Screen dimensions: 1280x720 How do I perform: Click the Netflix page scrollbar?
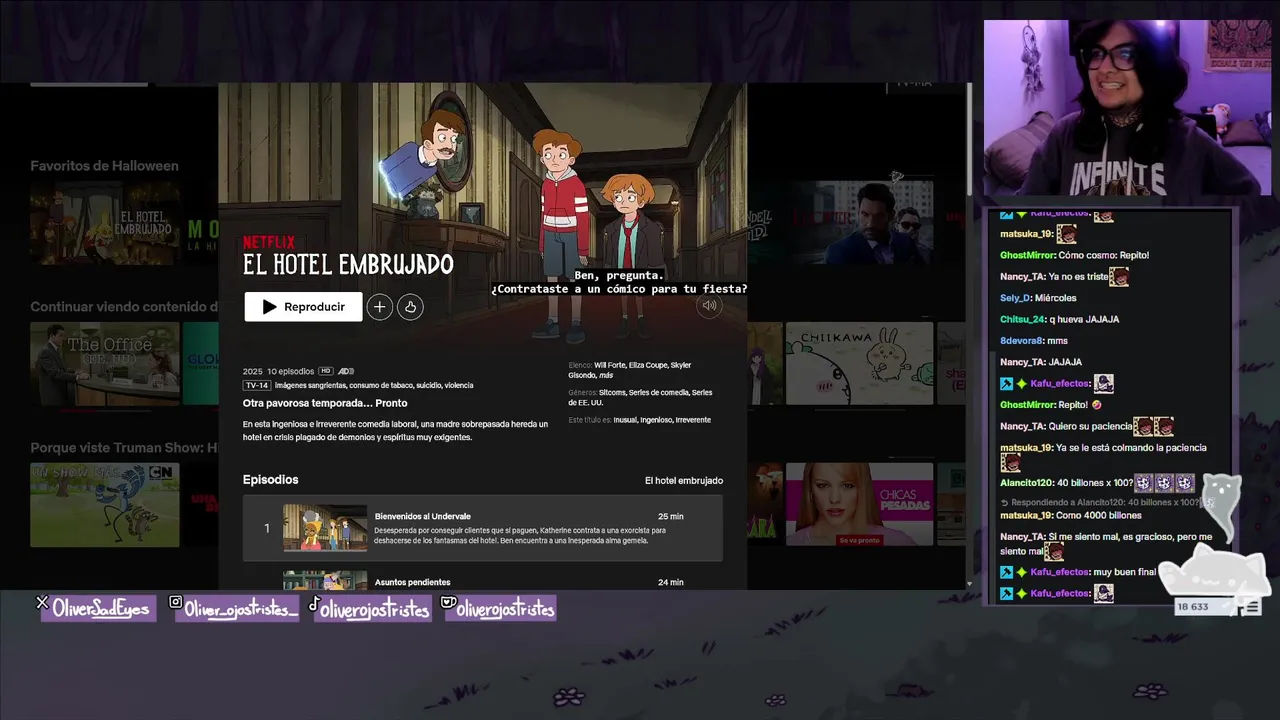968,140
